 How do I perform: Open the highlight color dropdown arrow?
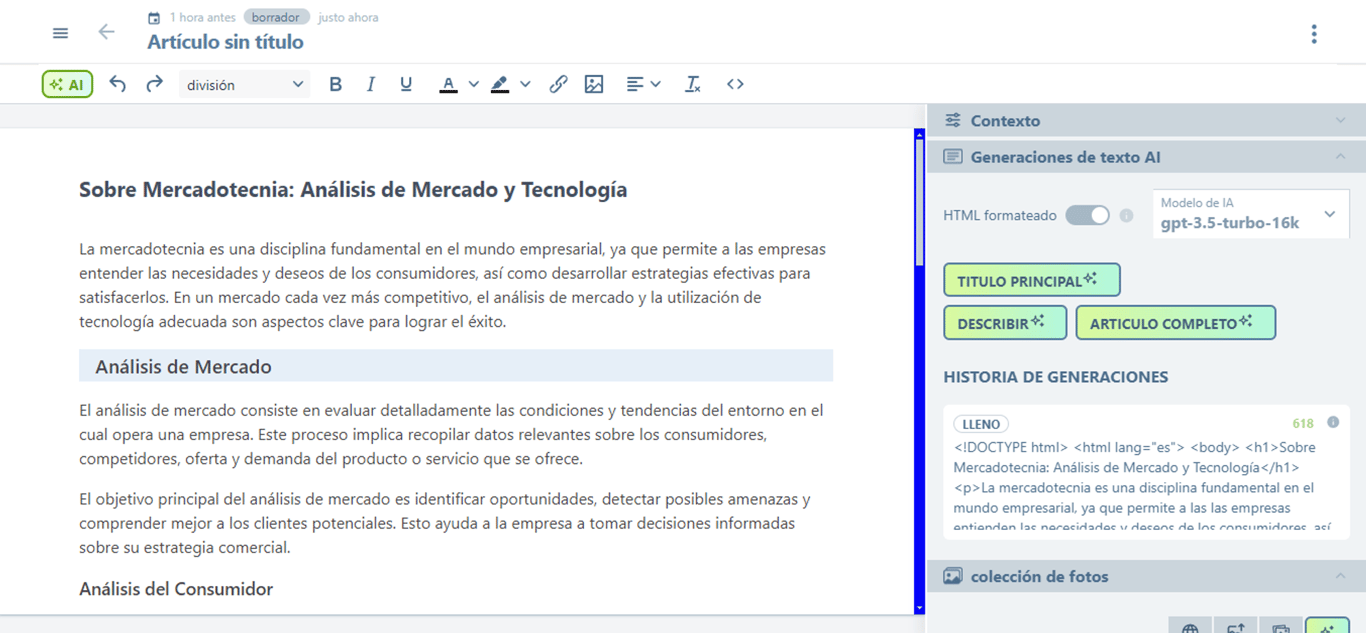point(525,85)
